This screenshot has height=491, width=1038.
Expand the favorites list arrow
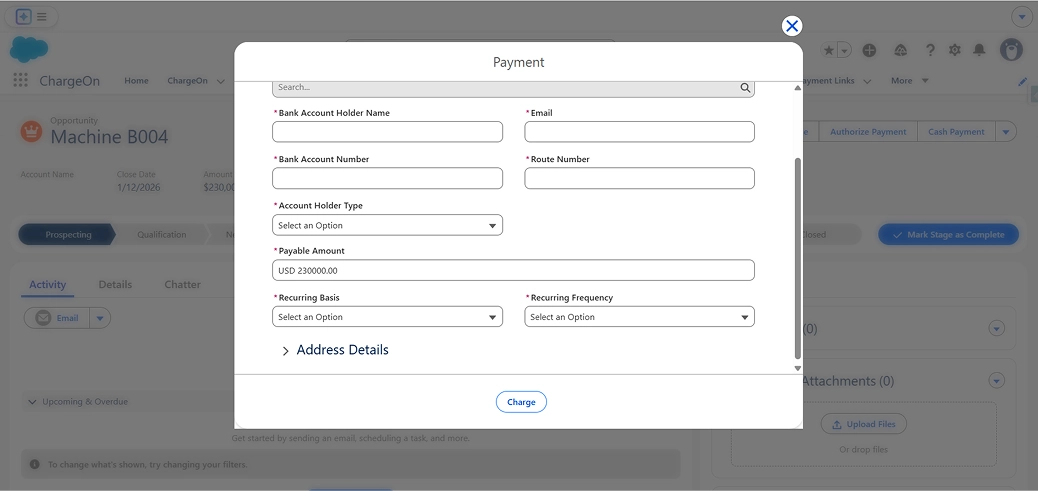coord(844,50)
